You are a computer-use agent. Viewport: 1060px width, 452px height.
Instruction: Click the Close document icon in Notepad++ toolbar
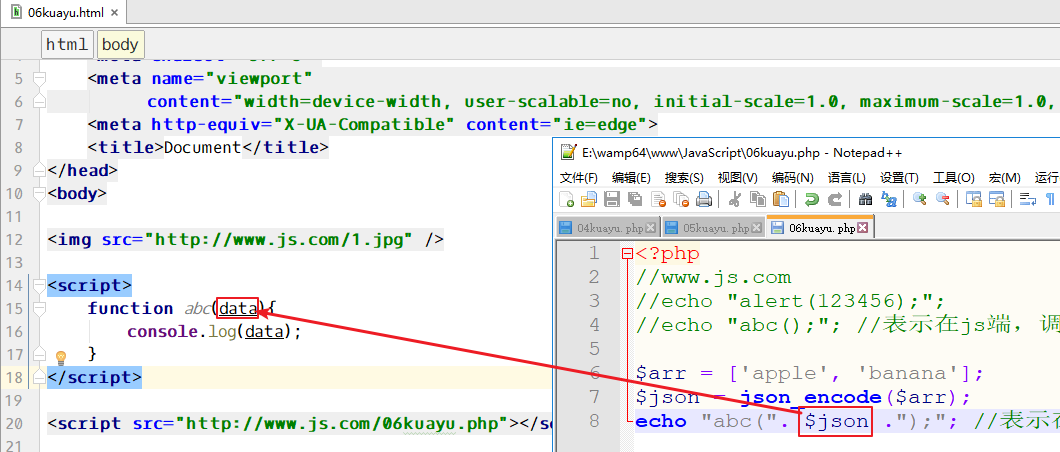(658, 199)
